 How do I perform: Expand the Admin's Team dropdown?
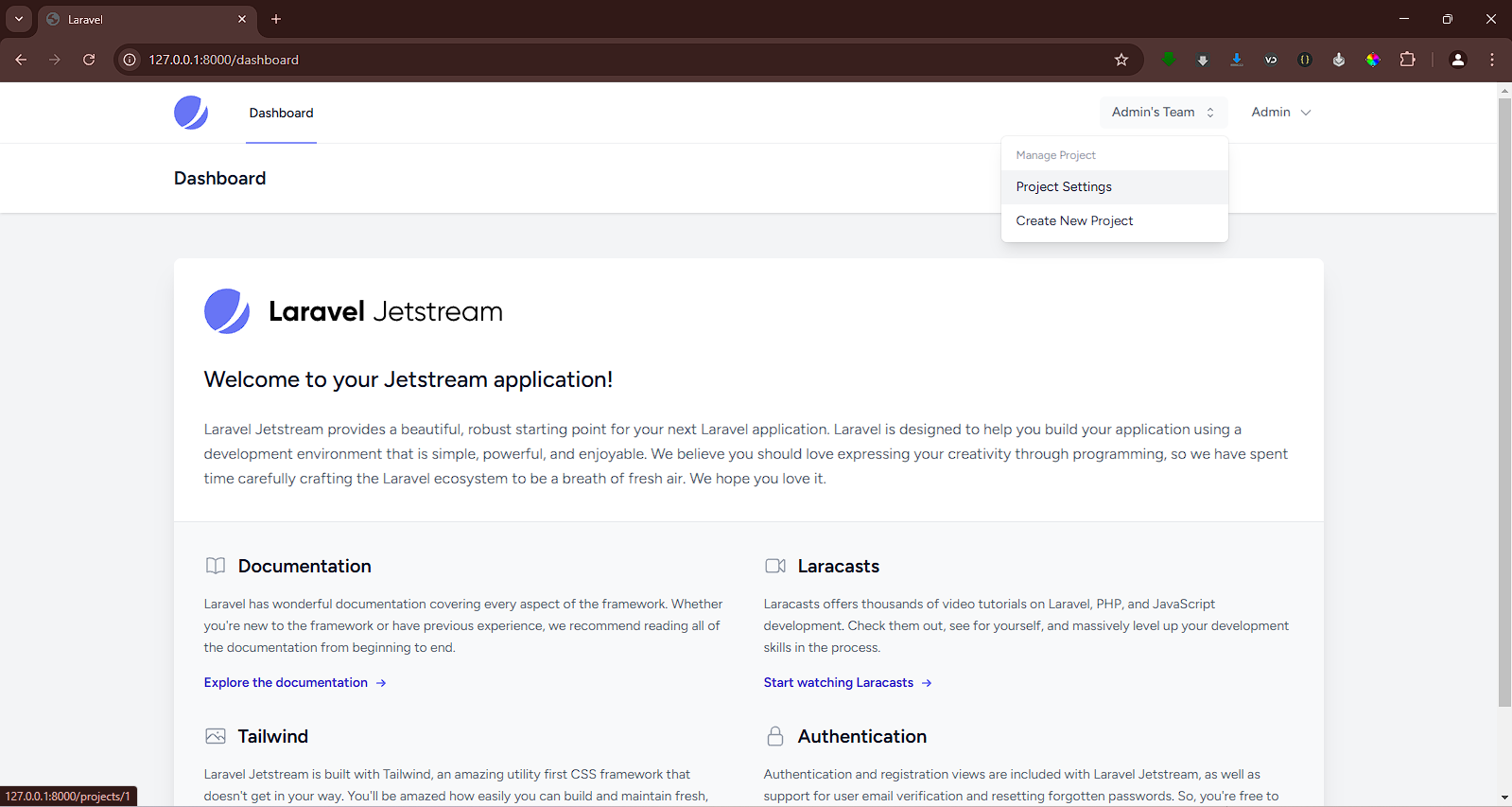tap(1162, 113)
